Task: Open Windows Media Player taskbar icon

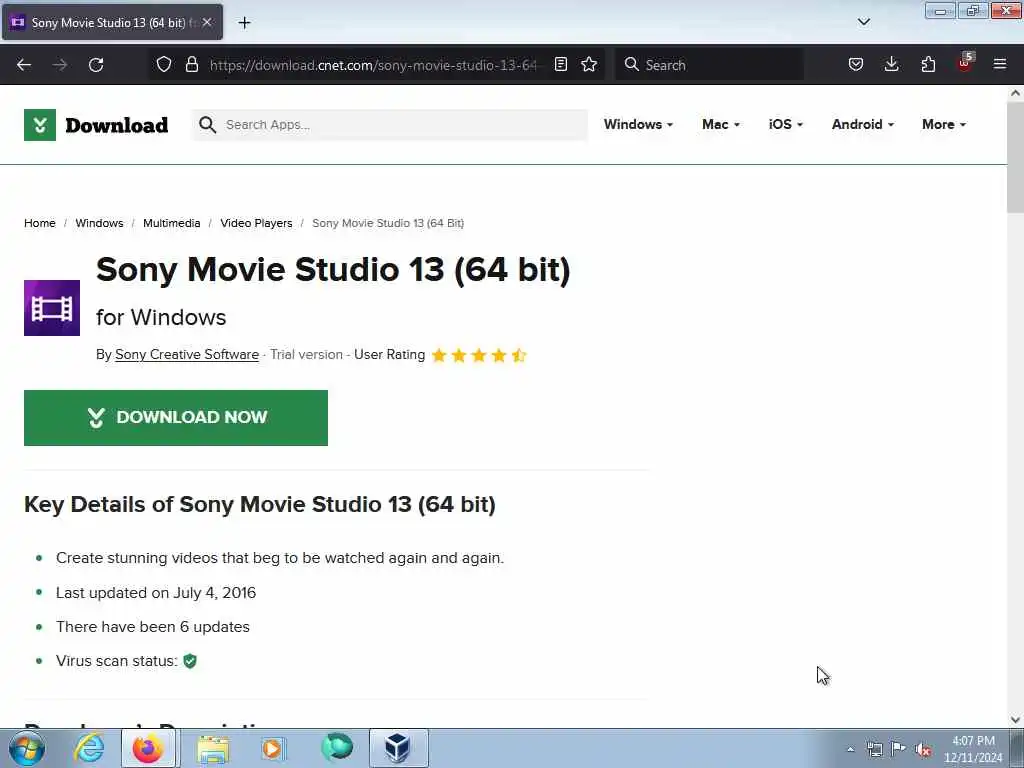Action: 272,749
